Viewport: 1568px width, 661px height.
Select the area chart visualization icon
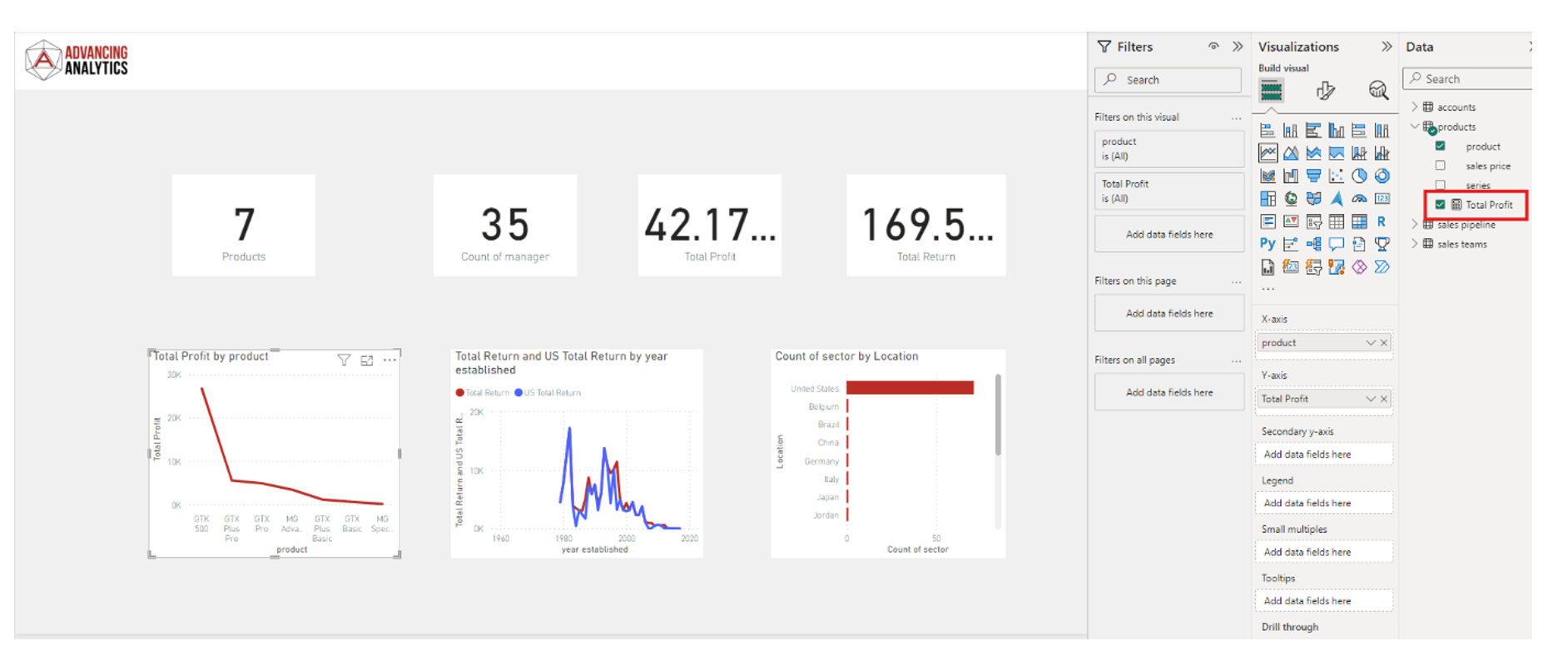(x=1291, y=153)
